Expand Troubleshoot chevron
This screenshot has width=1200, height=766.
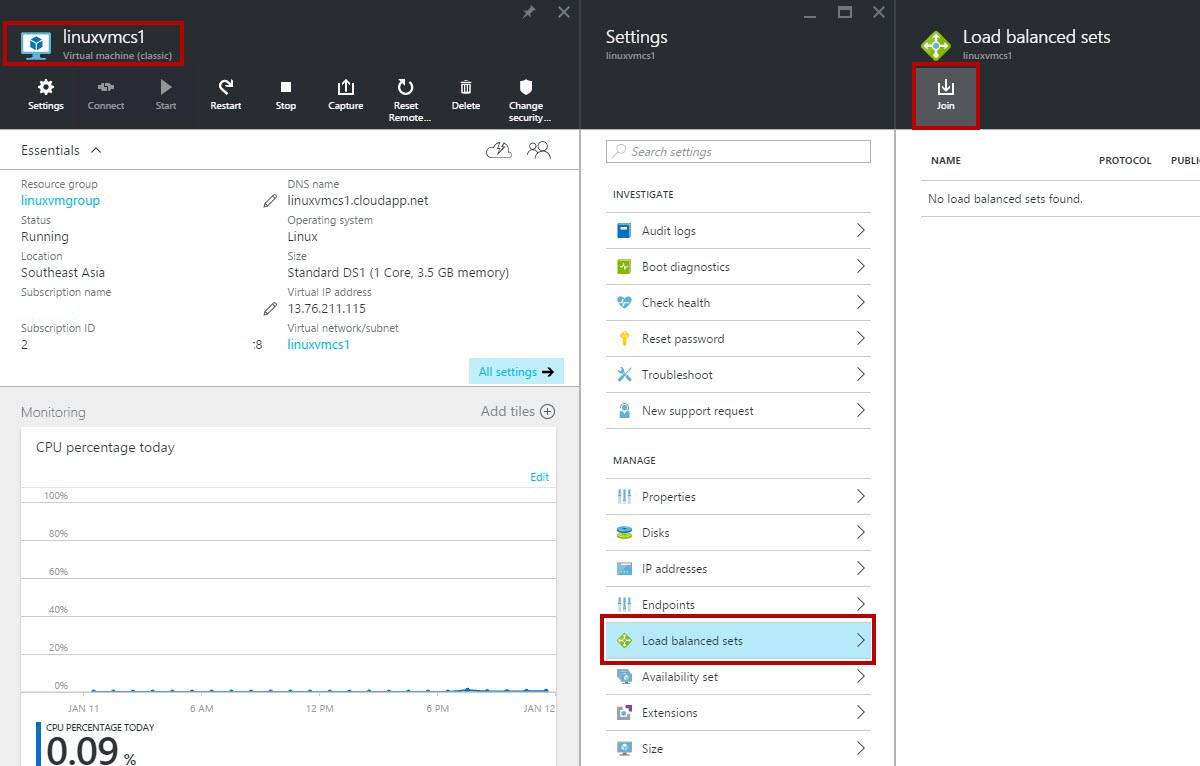coord(860,374)
